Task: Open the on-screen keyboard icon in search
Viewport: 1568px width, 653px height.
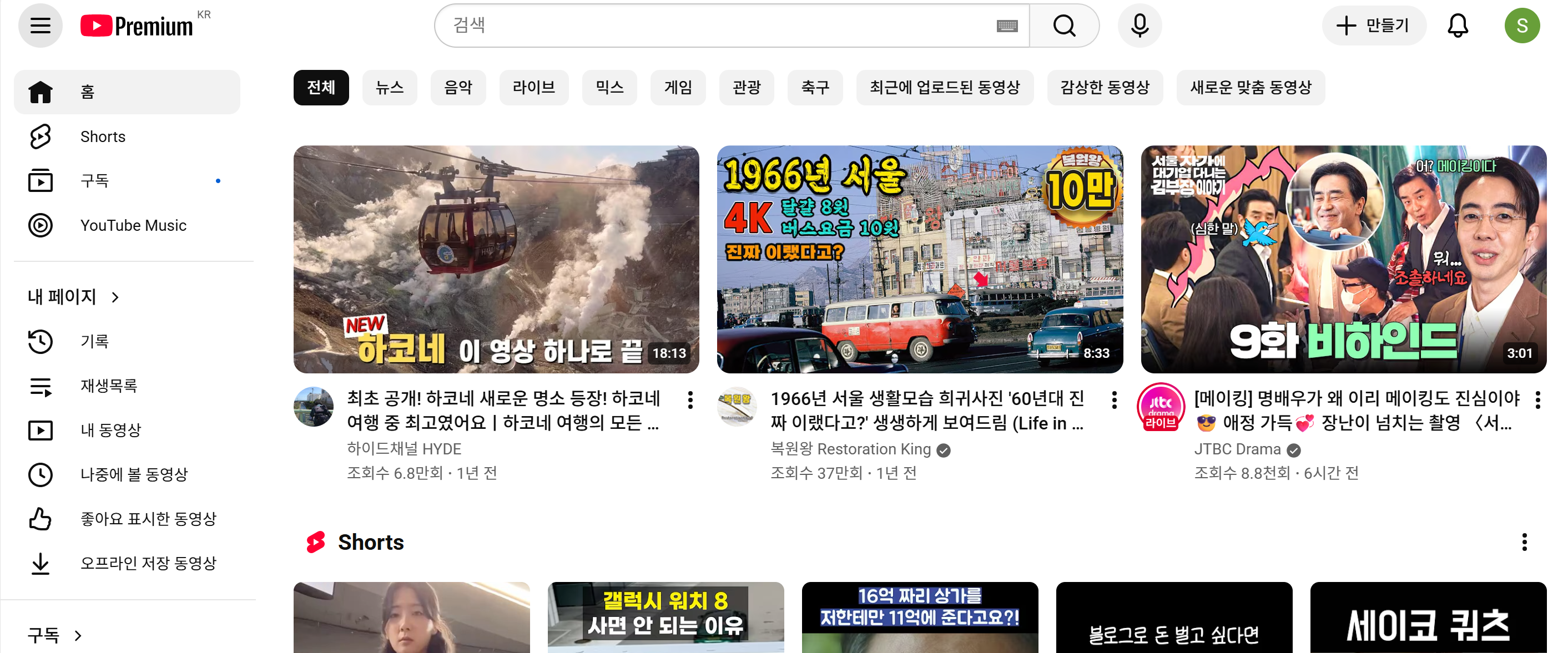Action: tap(1007, 26)
